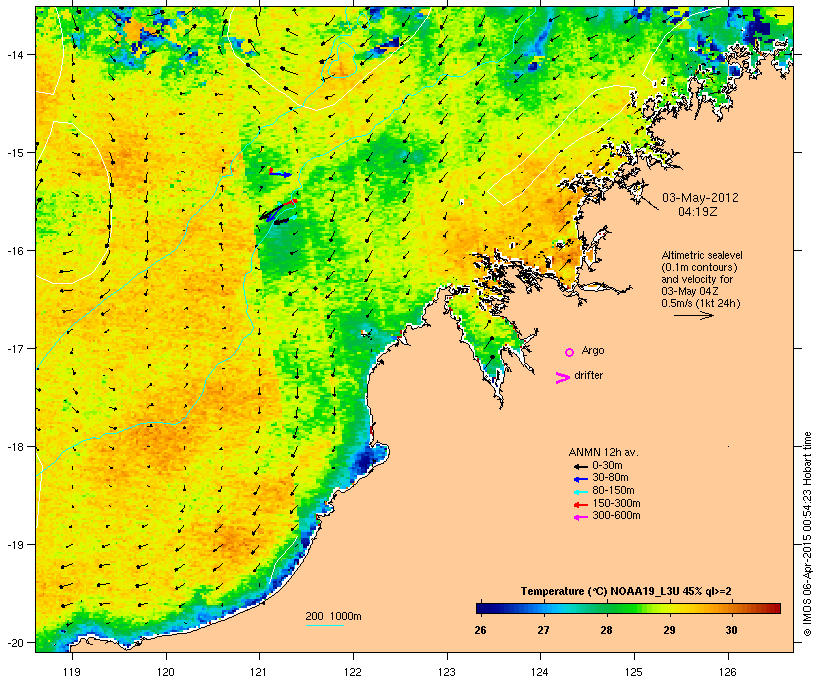Viewport: 820px width, 680px height.
Task: Click the dark blue end of the temperature colorbar
Action: pos(484,608)
